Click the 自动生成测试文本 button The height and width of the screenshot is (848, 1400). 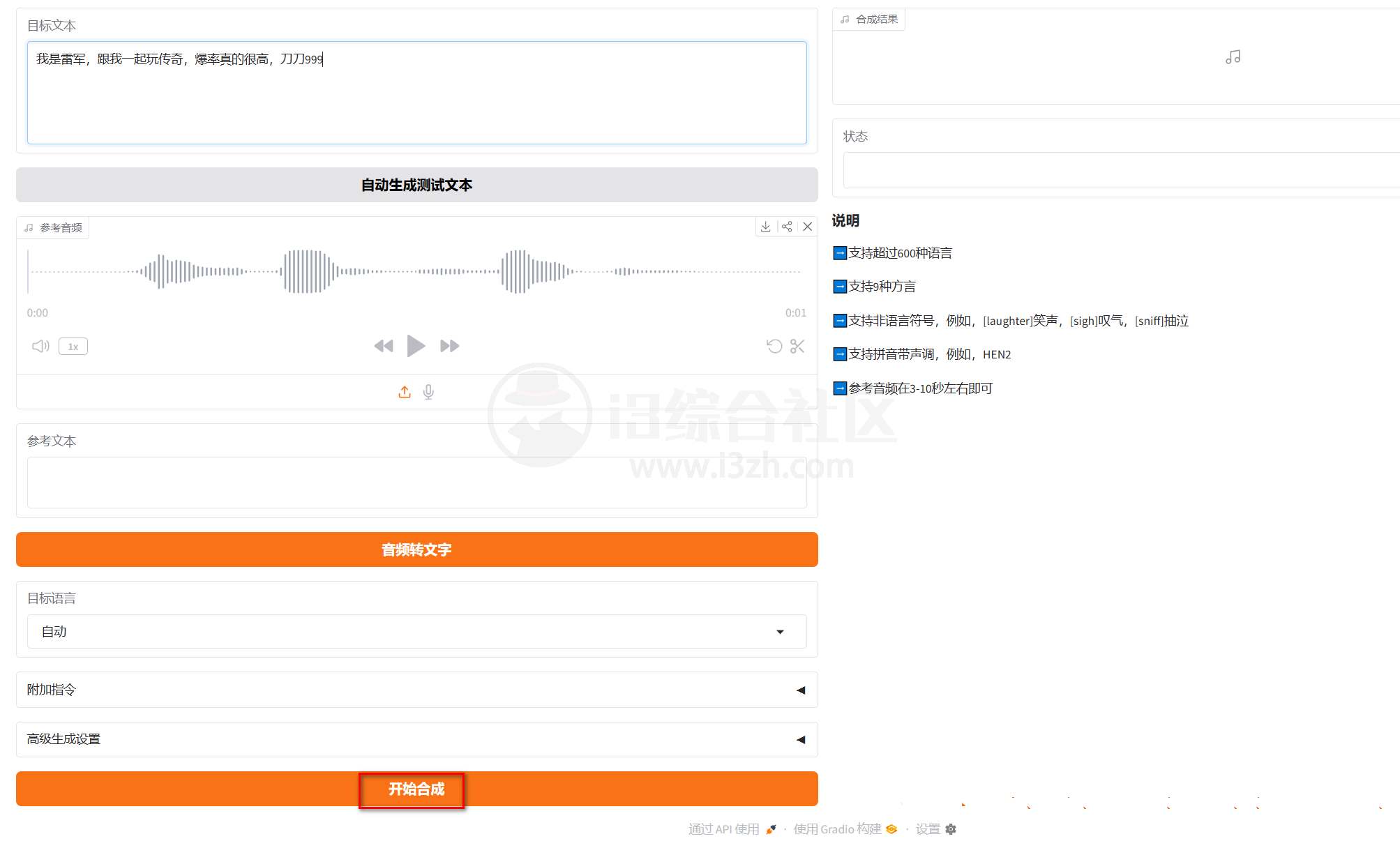tap(416, 185)
